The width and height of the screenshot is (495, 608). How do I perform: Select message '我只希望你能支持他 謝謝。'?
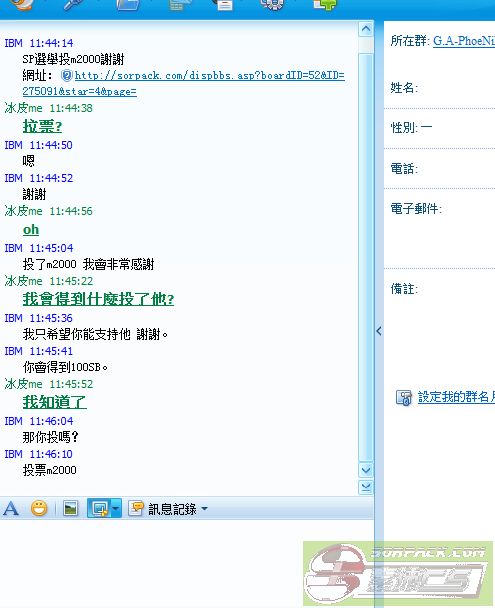tap(95, 334)
